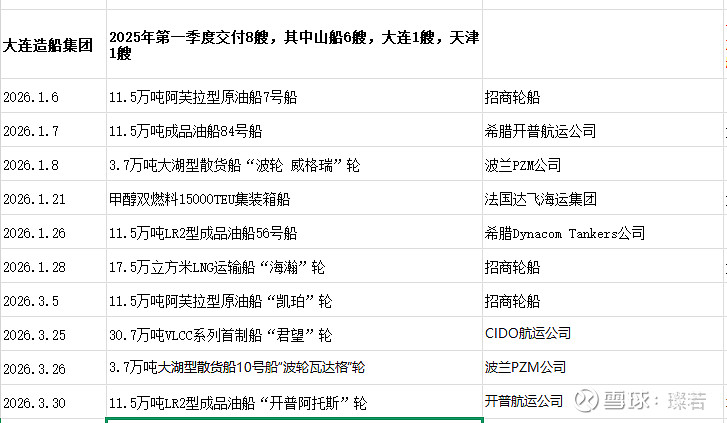Image resolution: width=727 pixels, height=423 pixels.
Task: Click the cell '希腊Dynacom Tankers公司'
Action: click(603, 232)
